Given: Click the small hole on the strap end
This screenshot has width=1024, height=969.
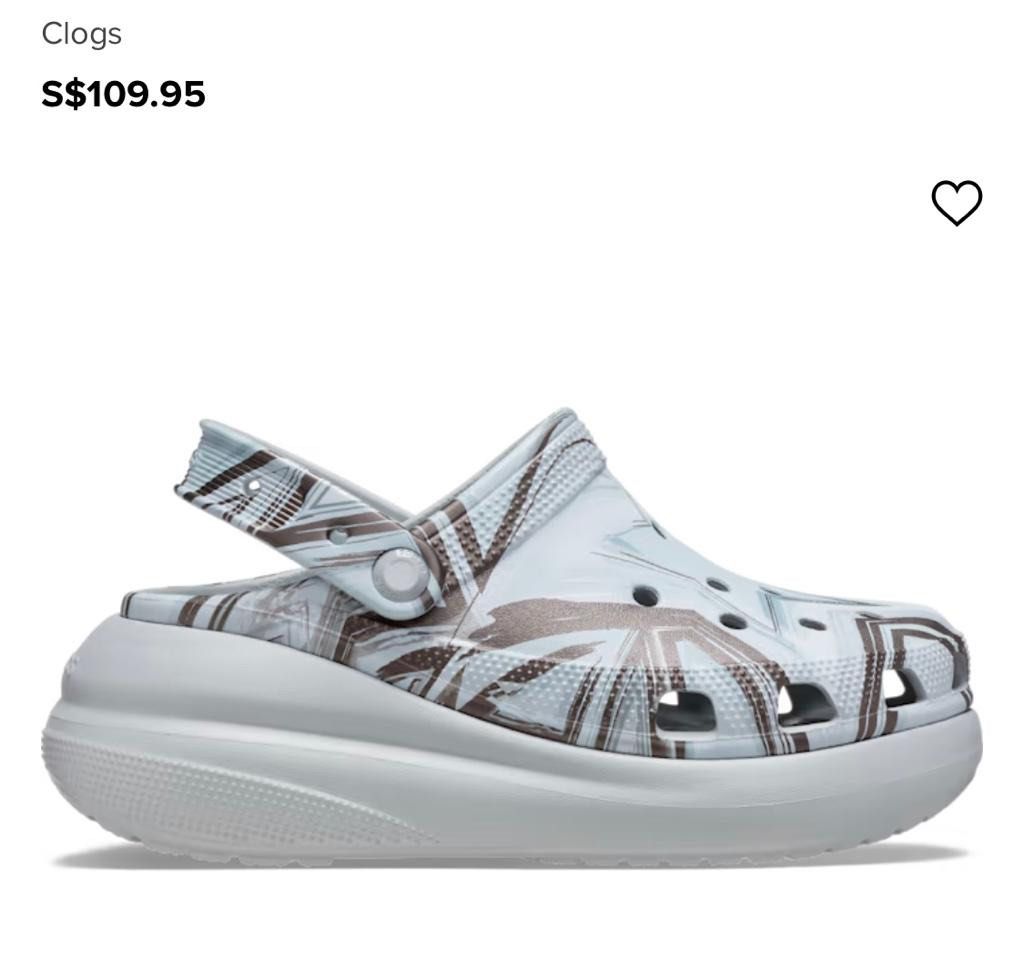Looking at the screenshot, I should 253,486.
